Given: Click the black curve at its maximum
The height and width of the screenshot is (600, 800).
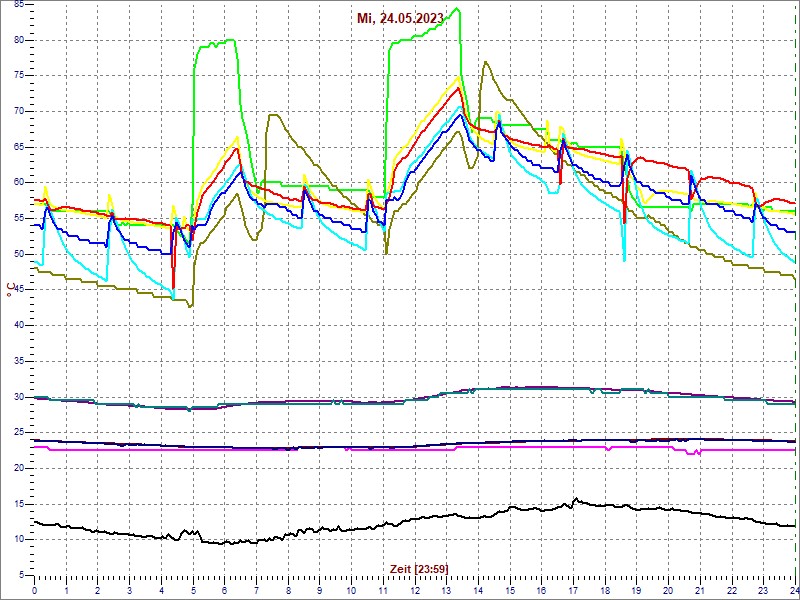Looking at the screenshot, I should coord(576,499).
